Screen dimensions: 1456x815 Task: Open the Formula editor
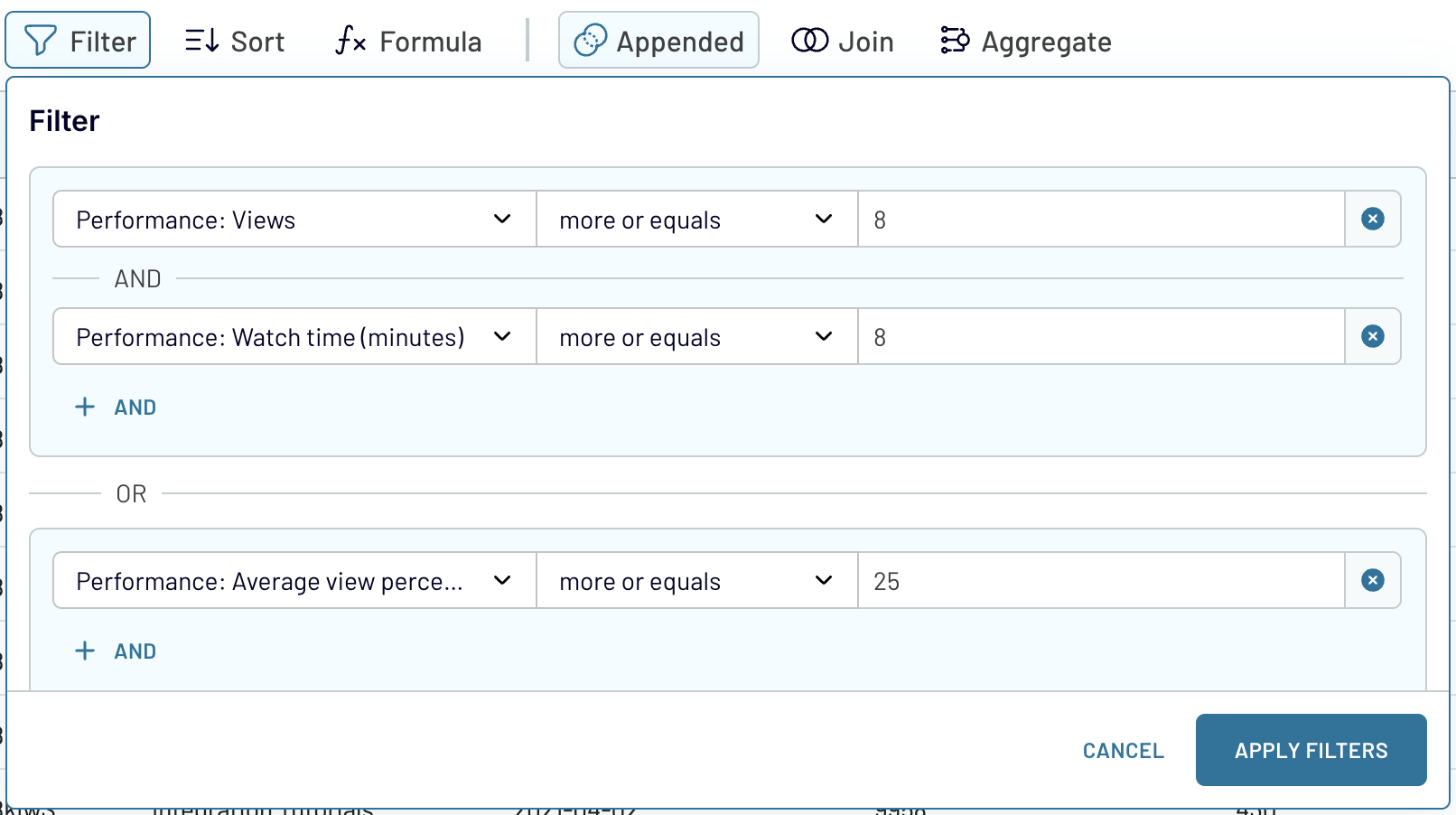click(408, 42)
